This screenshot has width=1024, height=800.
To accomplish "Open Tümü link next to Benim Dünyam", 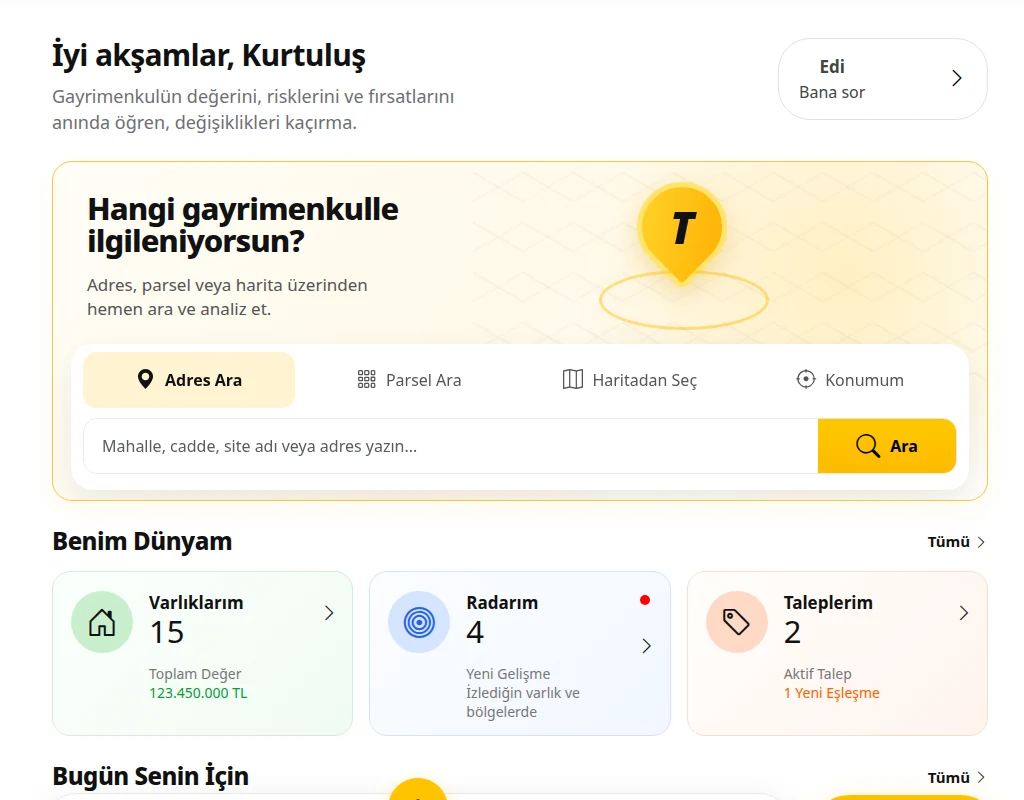I will [x=956, y=542].
